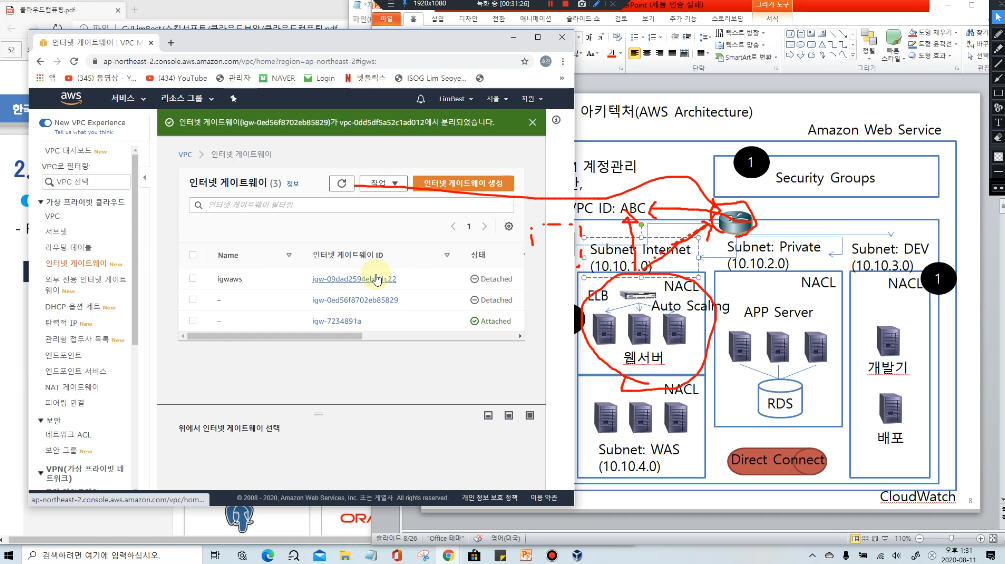Image resolution: width=1005 pixels, height=564 pixels.
Task: Open Task View on the taskbar
Action: 215,555
